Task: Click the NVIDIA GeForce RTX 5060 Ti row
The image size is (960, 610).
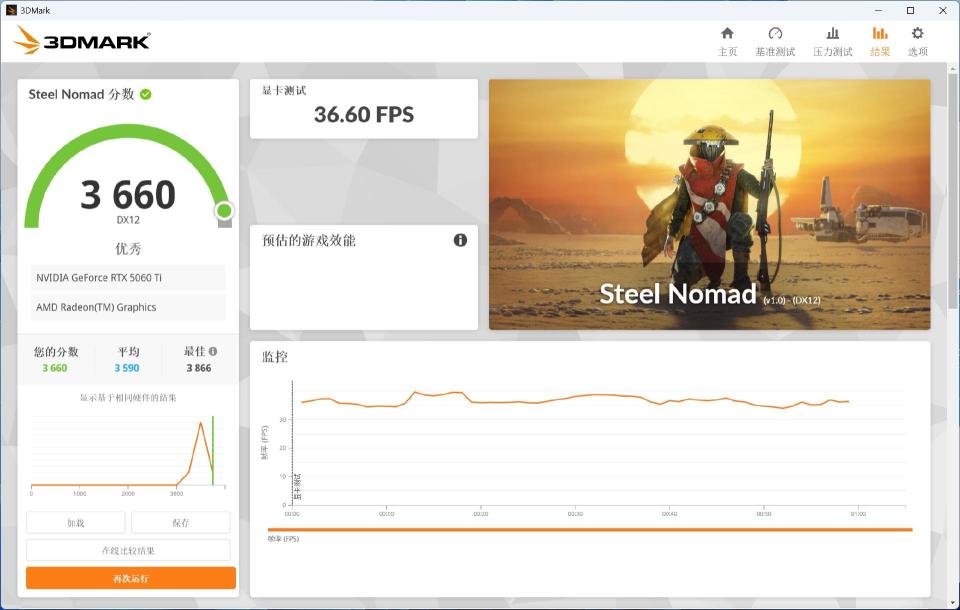Action: click(x=128, y=277)
